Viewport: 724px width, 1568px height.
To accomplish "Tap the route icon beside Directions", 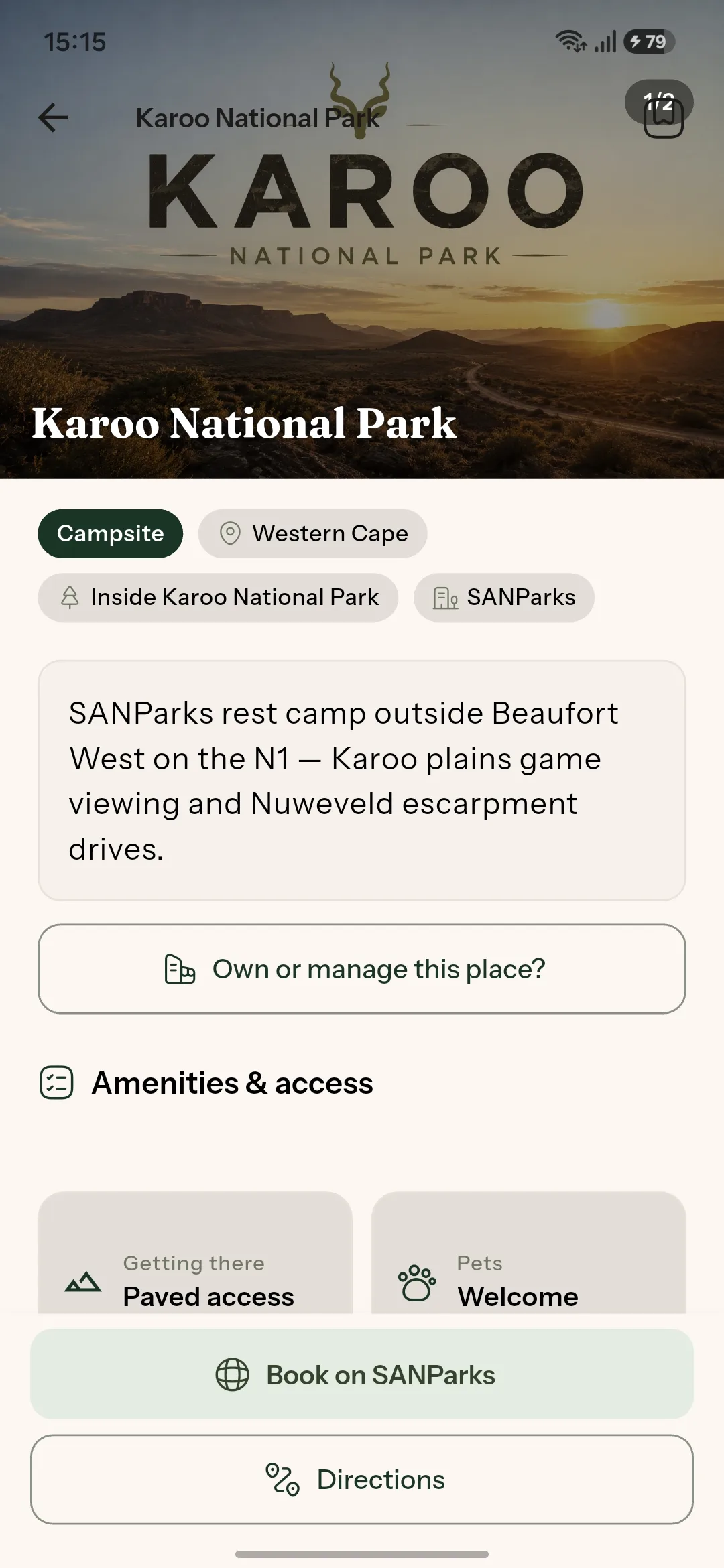I will coord(283,1480).
